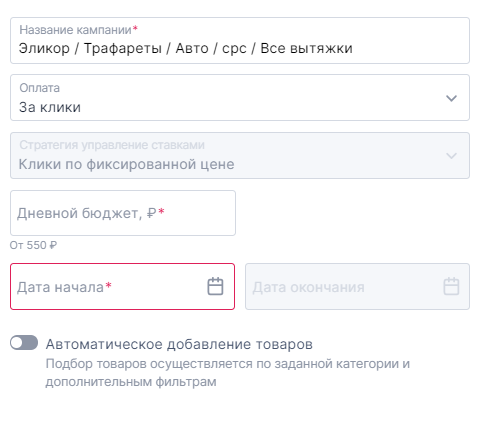Place cursor on word Трафареты in name

tap(123, 48)
